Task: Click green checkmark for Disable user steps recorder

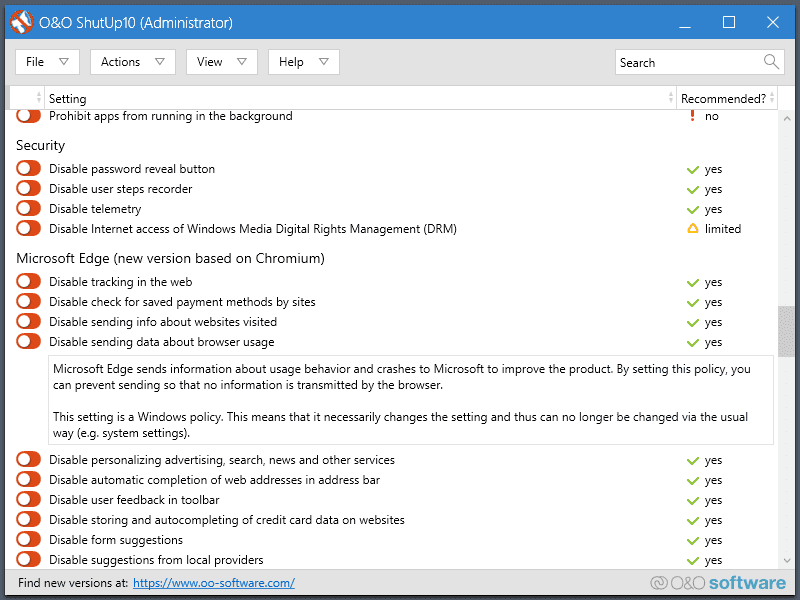Action: coord(692,189)
